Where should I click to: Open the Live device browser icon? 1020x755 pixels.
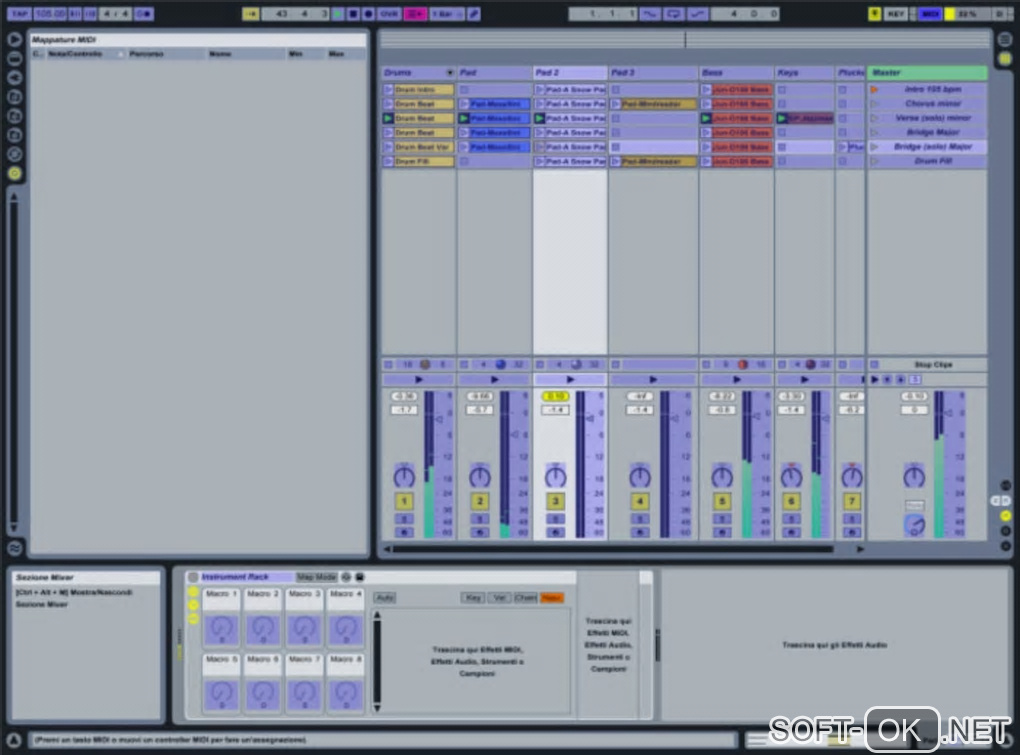[14, 59]
